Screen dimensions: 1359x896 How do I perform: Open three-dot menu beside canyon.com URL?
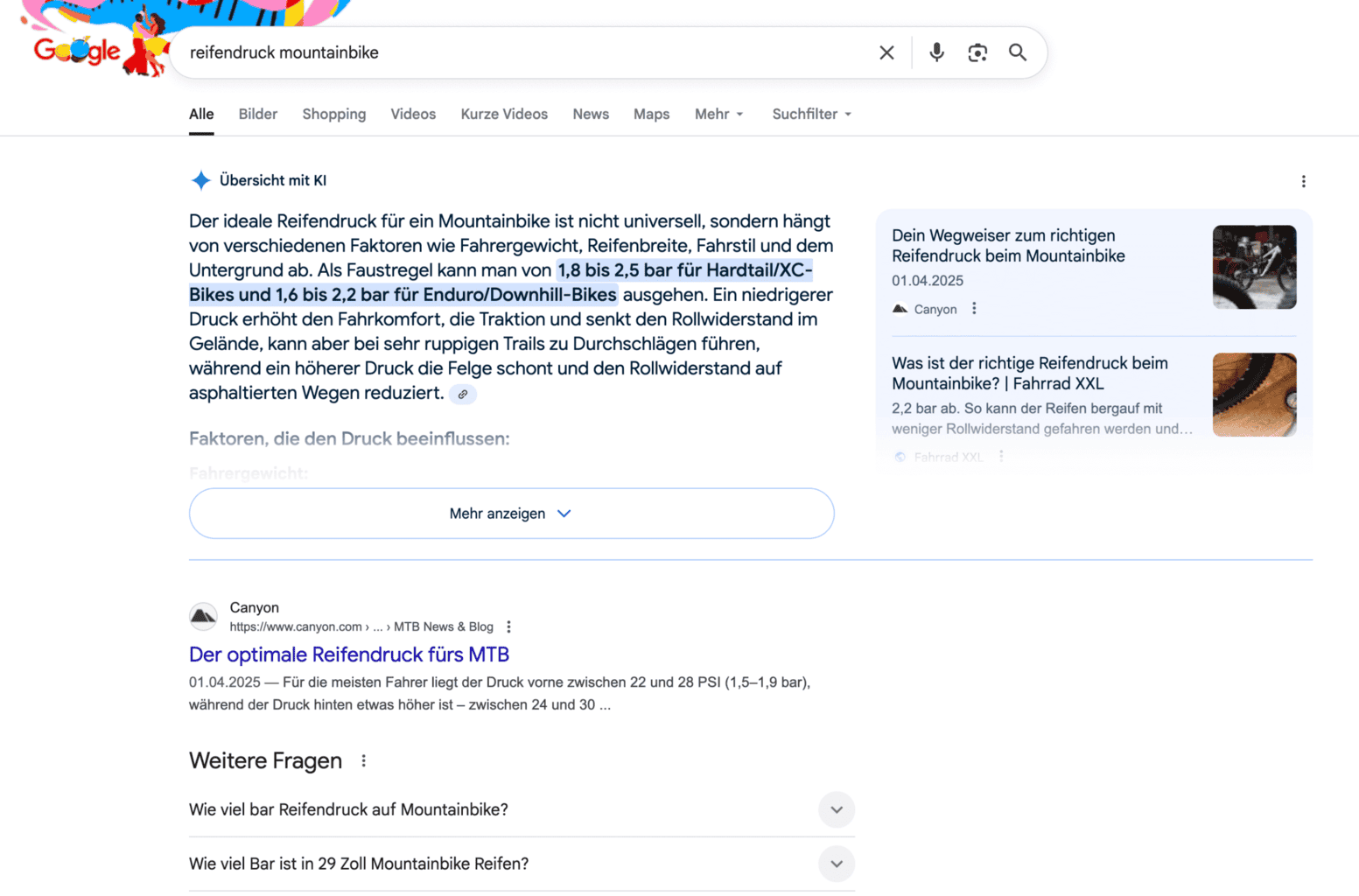pos(508,626)
